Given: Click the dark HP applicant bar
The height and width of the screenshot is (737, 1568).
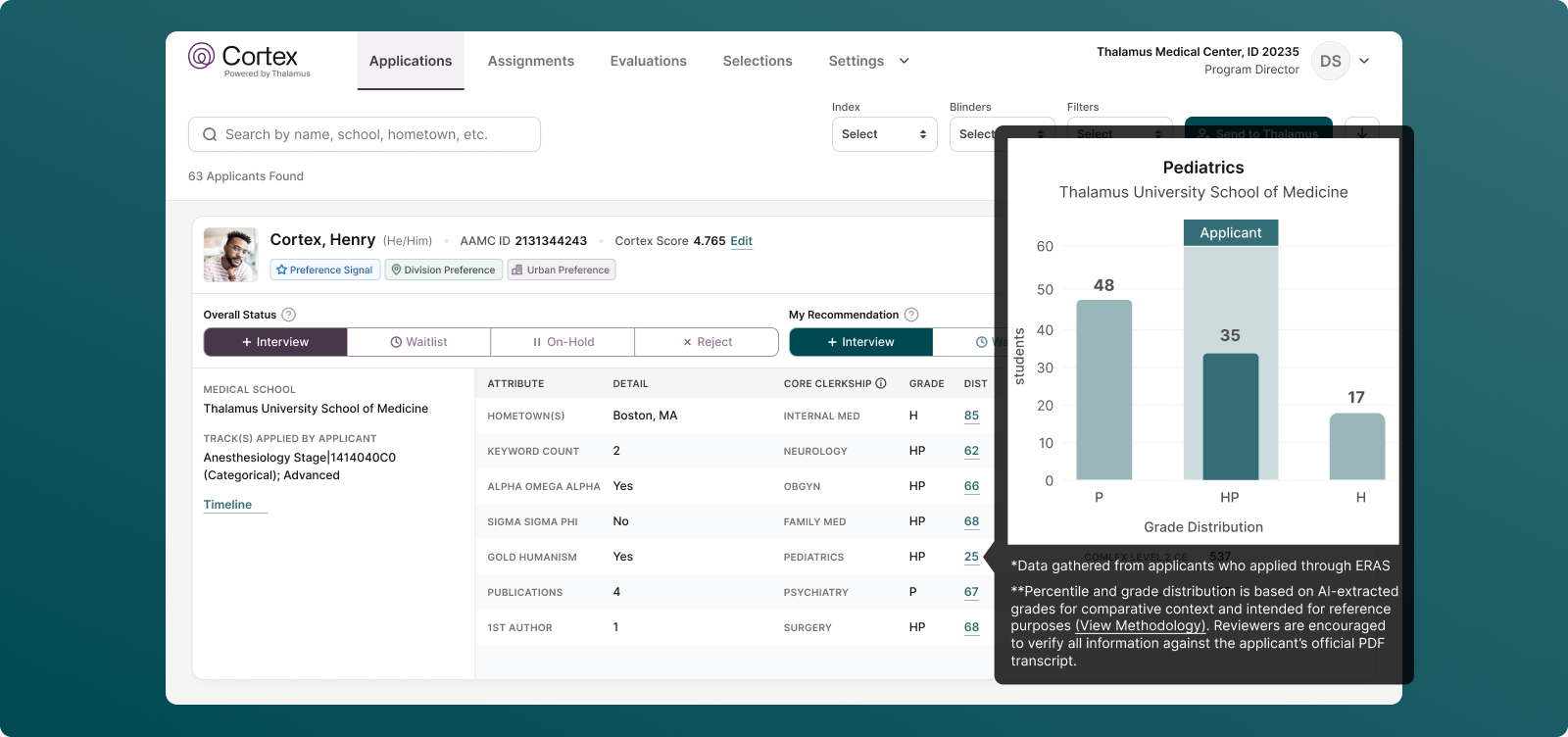Looking at the screenshot, I should (x=1231, y=417).
